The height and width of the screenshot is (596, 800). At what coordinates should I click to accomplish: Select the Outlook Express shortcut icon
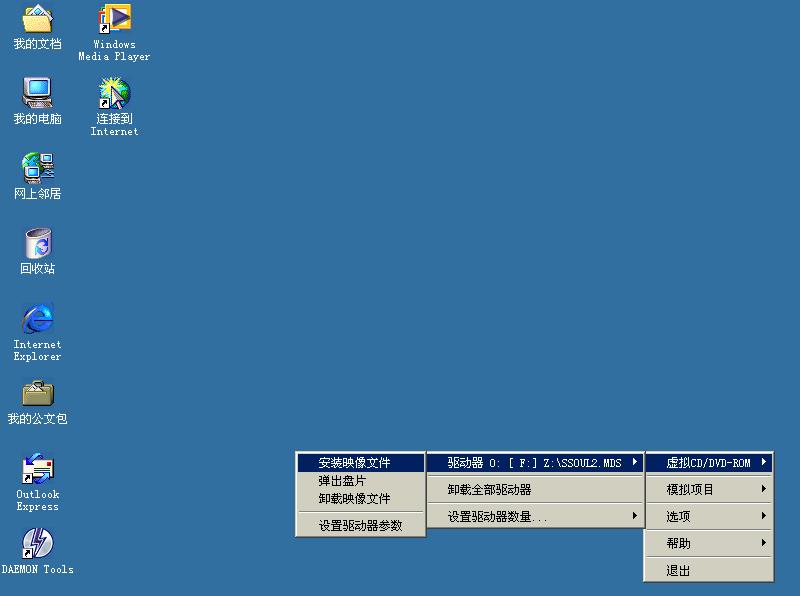[x=37, y=483]
